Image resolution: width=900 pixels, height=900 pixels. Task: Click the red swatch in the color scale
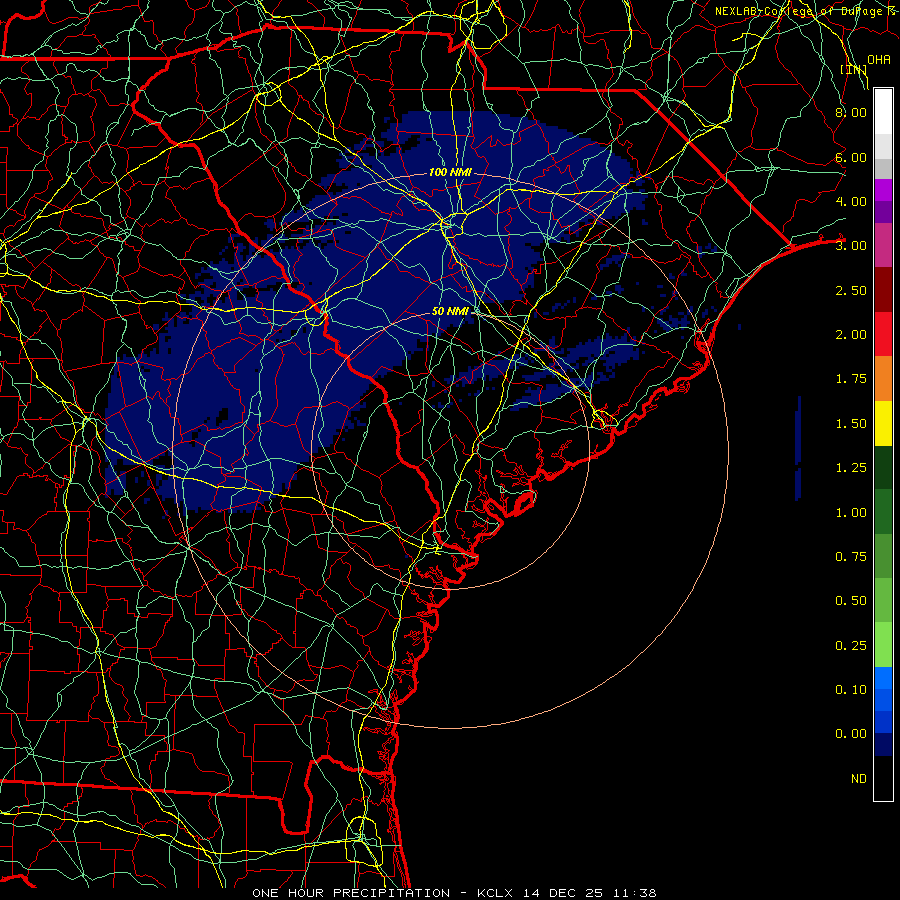883,334
